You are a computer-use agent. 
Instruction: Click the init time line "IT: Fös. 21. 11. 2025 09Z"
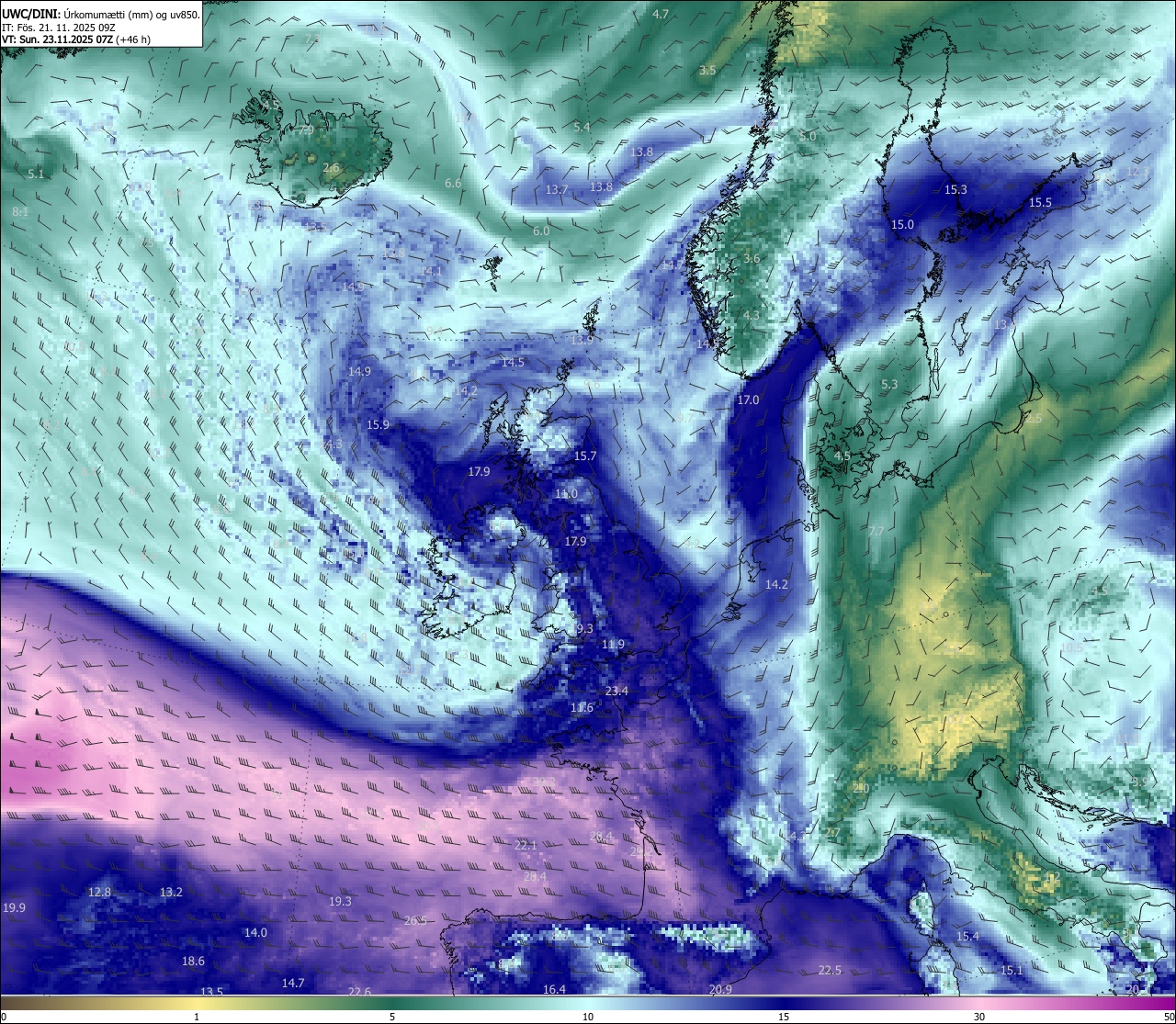(58, 28)
